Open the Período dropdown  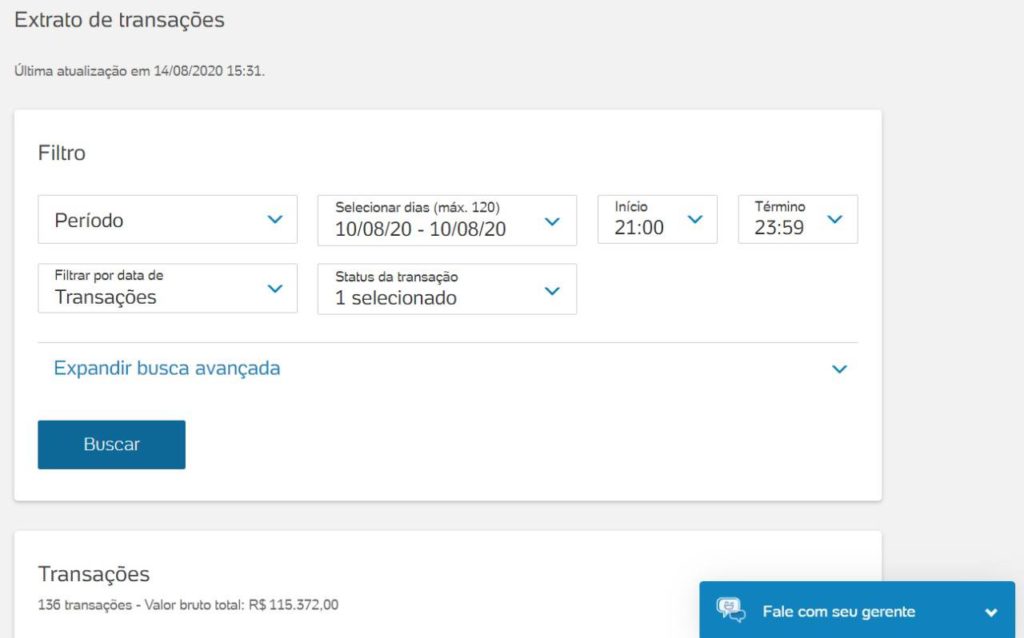point(150,220)
